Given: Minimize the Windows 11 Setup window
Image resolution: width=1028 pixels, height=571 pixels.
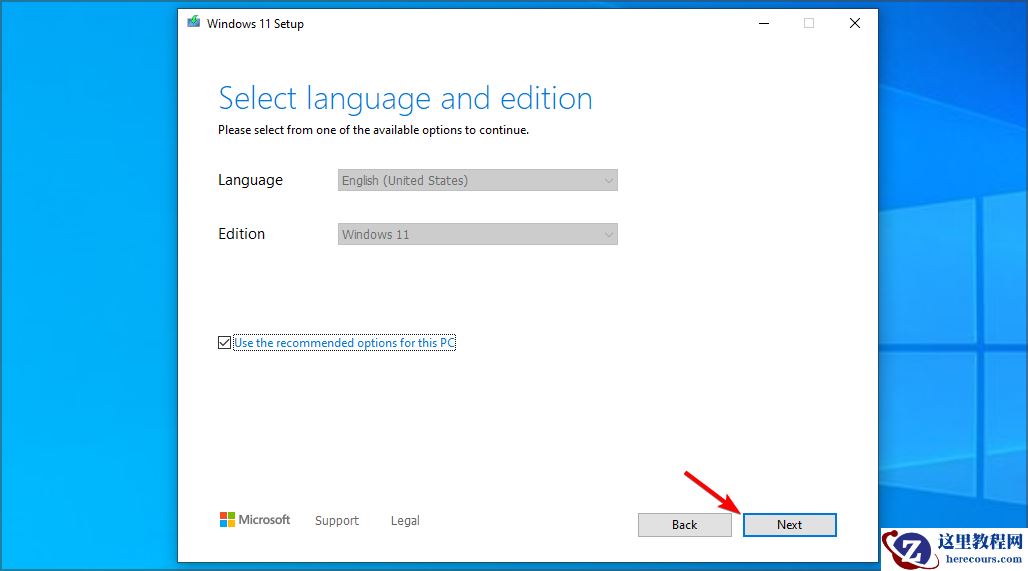Looking at the screenshot, I should pyautogui.click(x=764, y=23).
